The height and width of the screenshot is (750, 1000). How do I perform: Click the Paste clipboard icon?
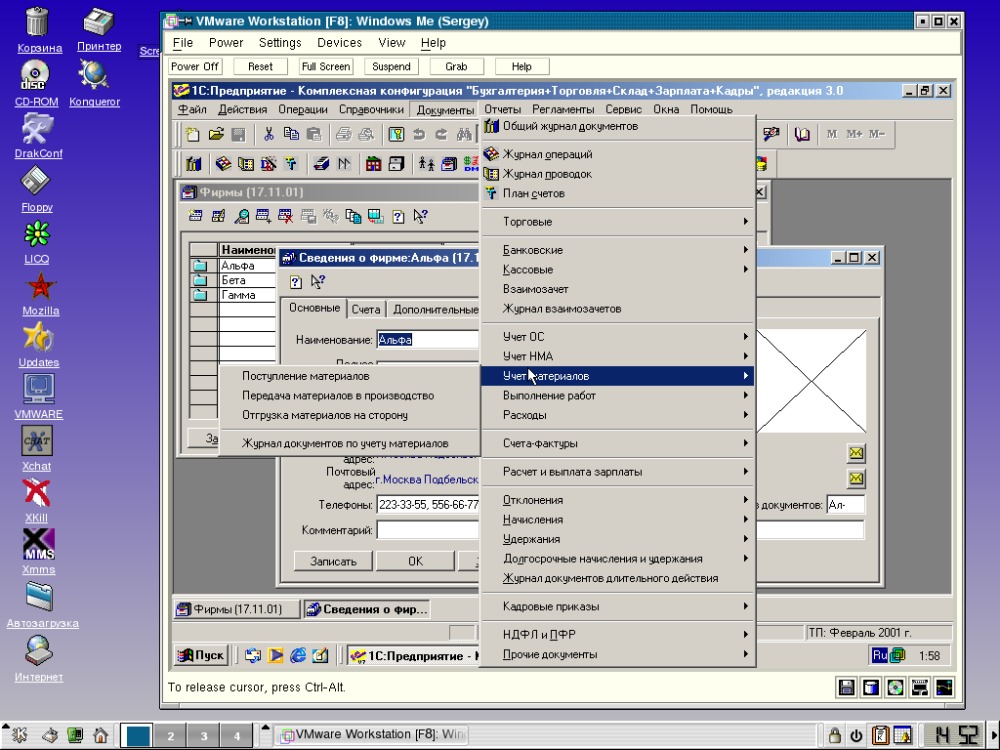click(314, 134)
